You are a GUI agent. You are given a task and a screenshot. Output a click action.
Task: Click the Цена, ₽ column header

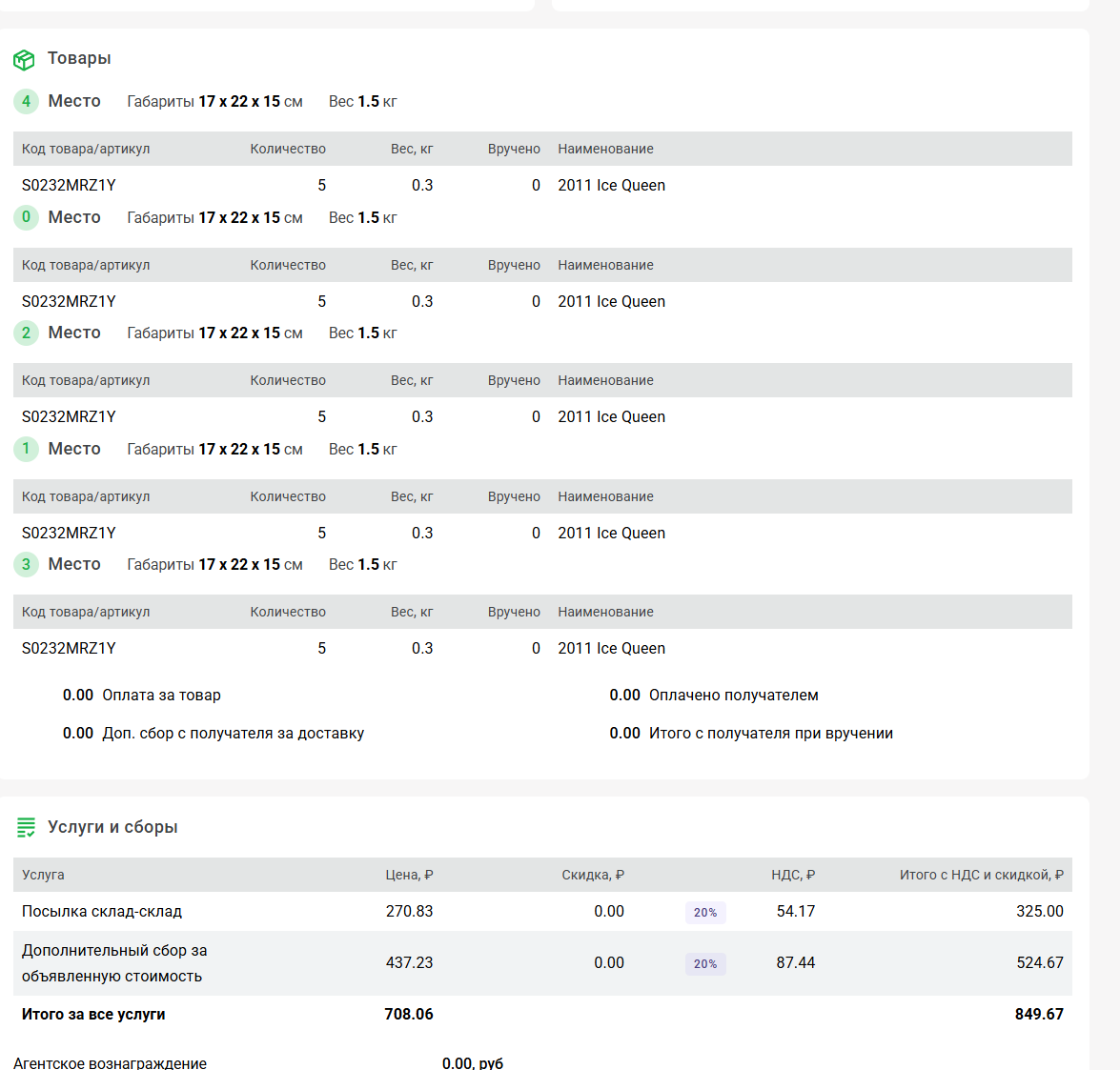409,875
